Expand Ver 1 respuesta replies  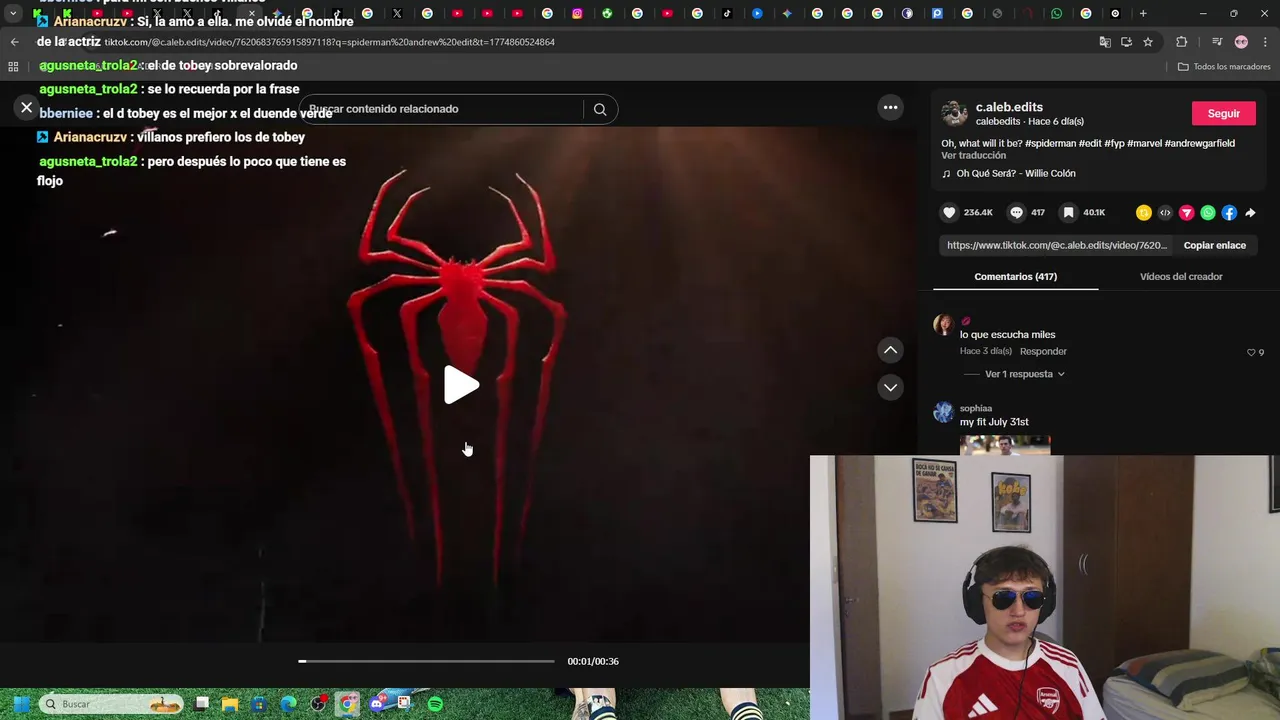pyautogui.click(x=1025, y=374)
